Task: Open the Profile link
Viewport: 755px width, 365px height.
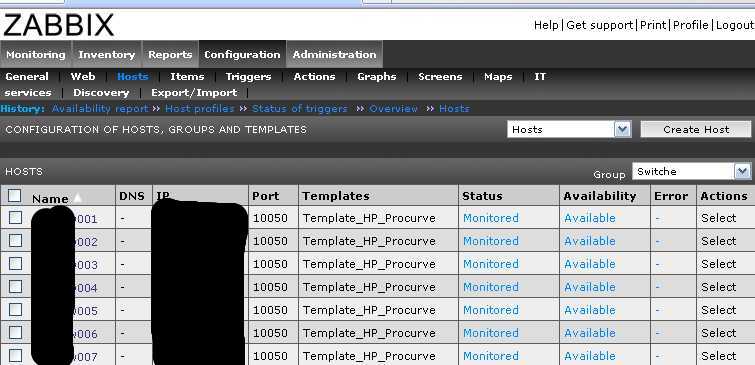Action: [691, 25]
